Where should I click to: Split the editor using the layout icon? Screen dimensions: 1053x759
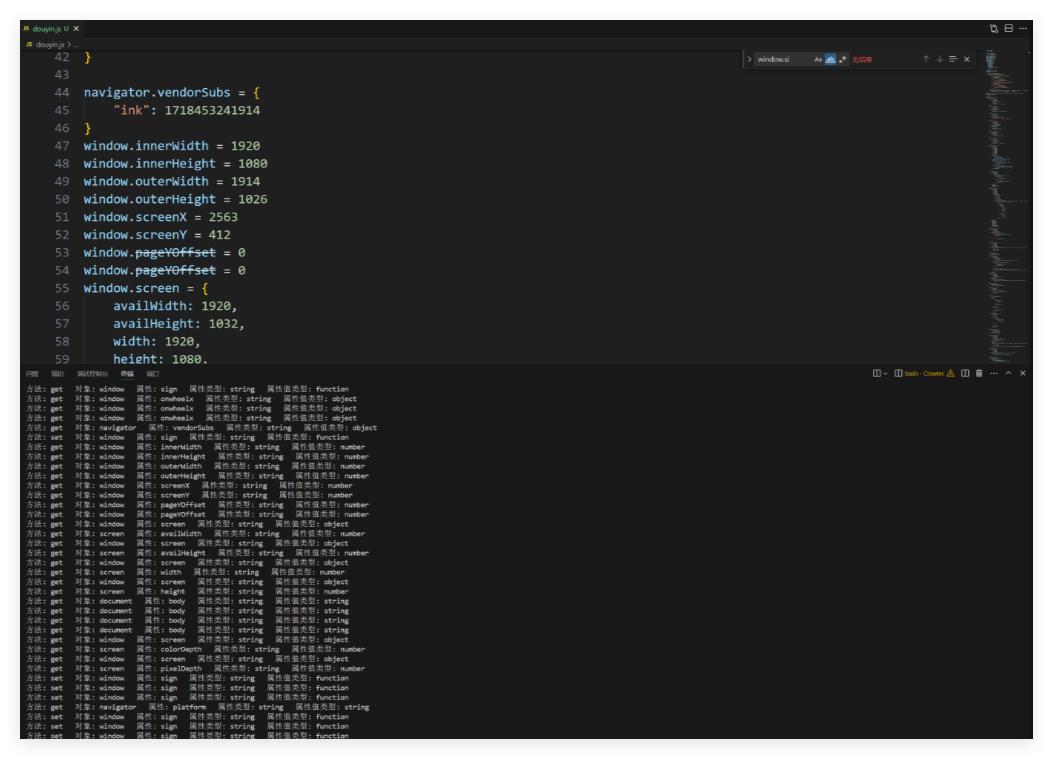coord(1009,29)
